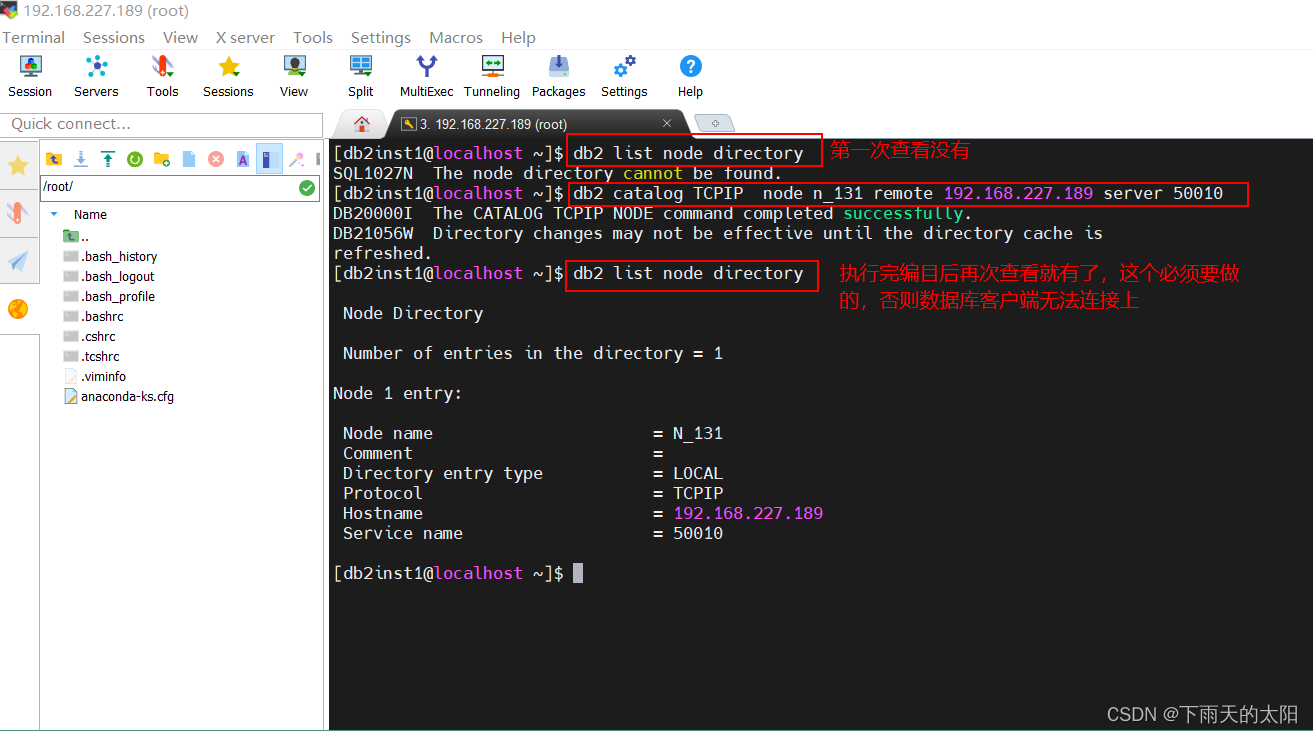
Task: Select the .cshrc file
Action: click(89, 337)
